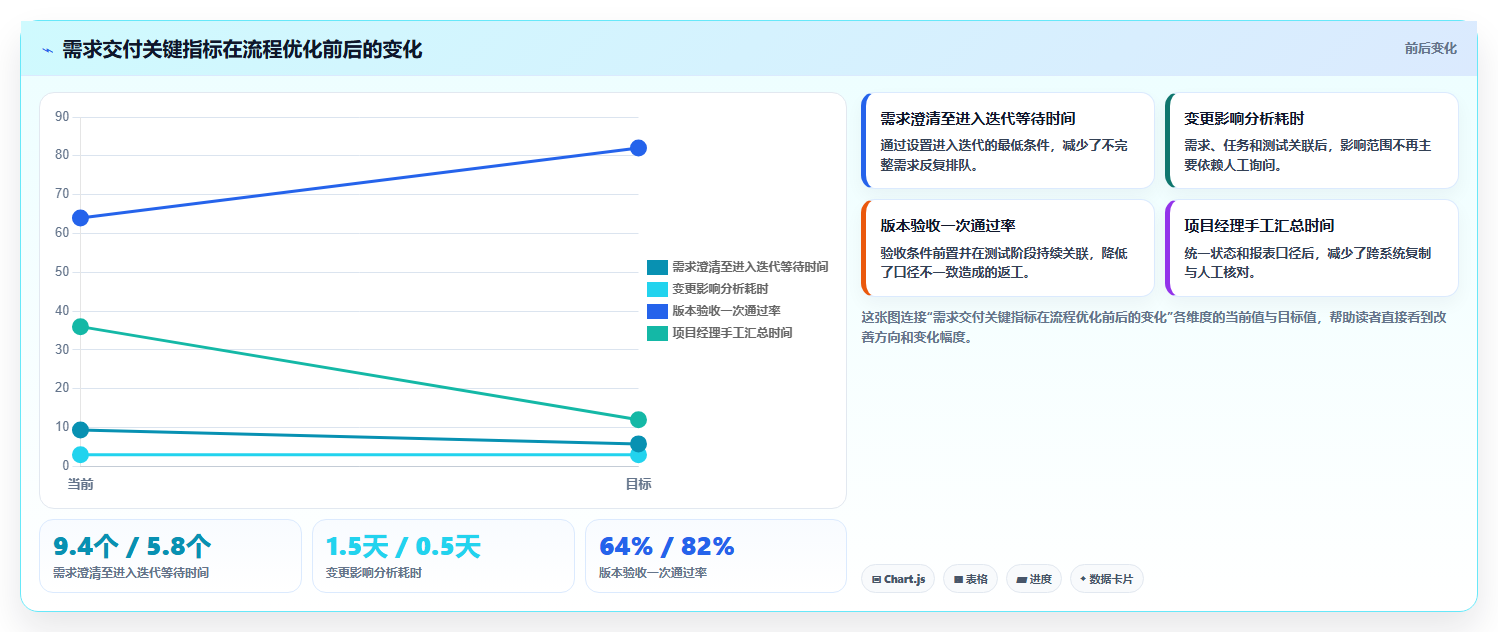Click the Chart.js tag chip
Screen dimensions: 1498x632
[898, 579]
